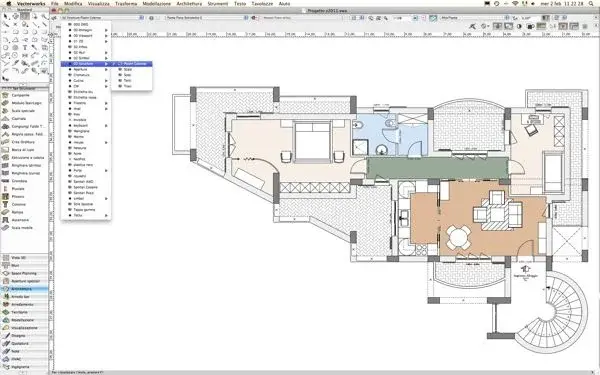Select the Pan hand tool
This screenshot has width=600, height=375.
pos(15,16)
